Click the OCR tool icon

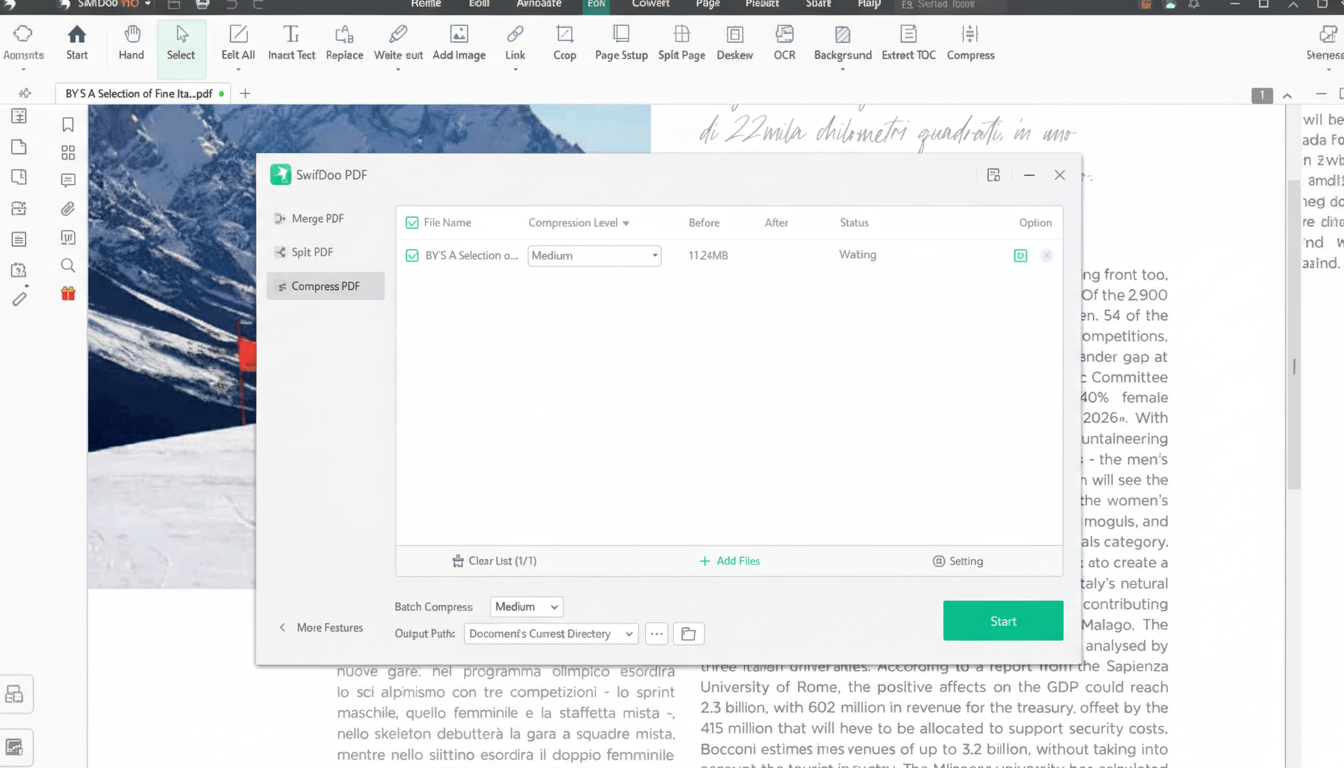784,42
